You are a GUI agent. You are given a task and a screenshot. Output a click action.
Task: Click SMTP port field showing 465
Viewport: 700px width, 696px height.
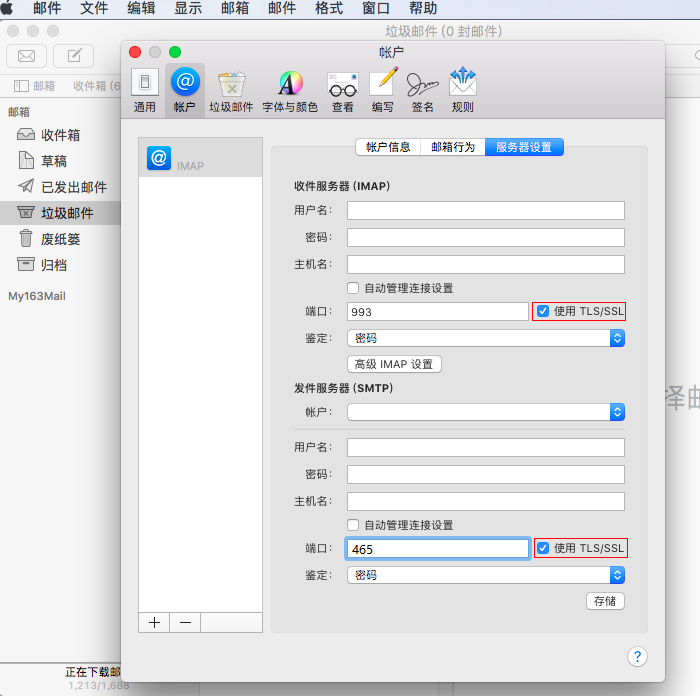tap(438, 549)
